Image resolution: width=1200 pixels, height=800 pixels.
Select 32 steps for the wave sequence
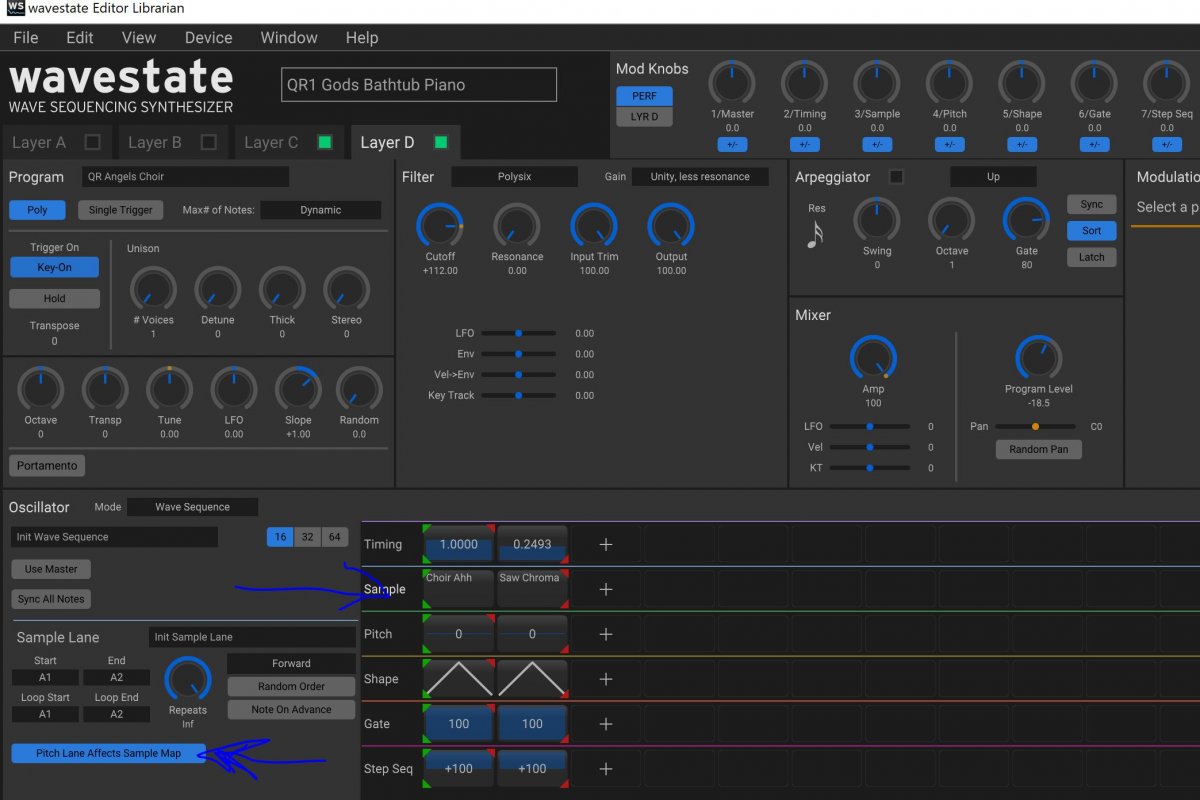pyautogui.click(x=308, y=537)
